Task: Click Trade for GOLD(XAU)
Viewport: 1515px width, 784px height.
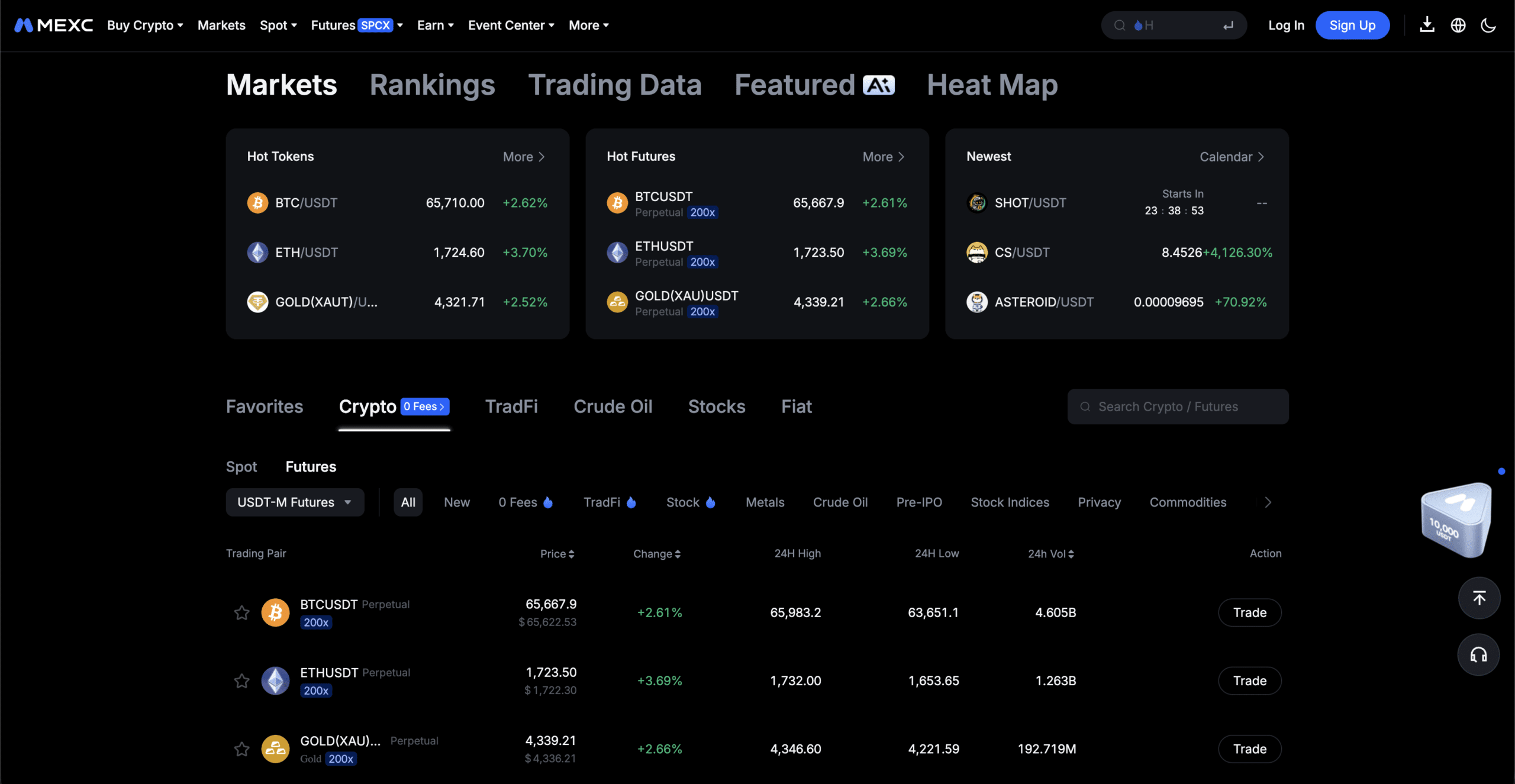Action: click(1250, 749)
